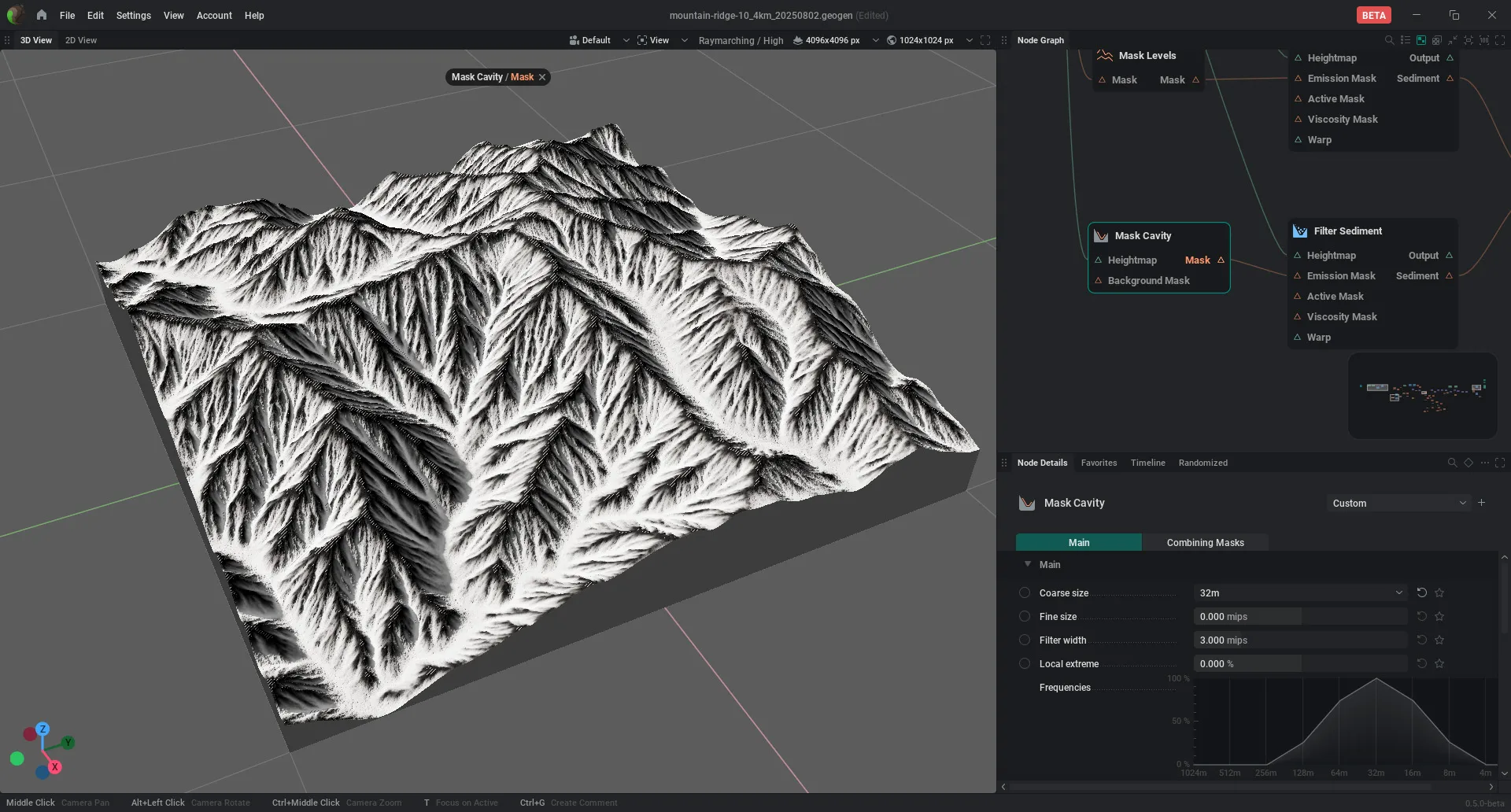The width and height of the screenshot is (1511, 812).
Task: Click the 100% zoom icon in the Node Graph
Action: tap(1483, 40)
